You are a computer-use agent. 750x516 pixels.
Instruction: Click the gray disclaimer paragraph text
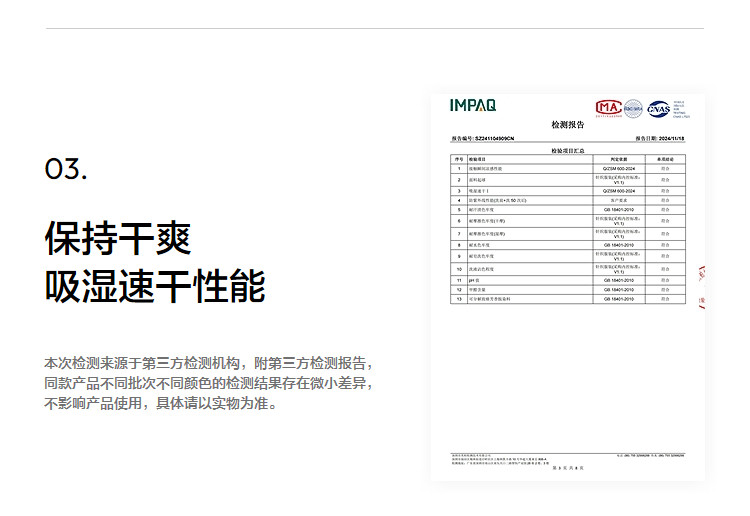click(x=208, y=383)
